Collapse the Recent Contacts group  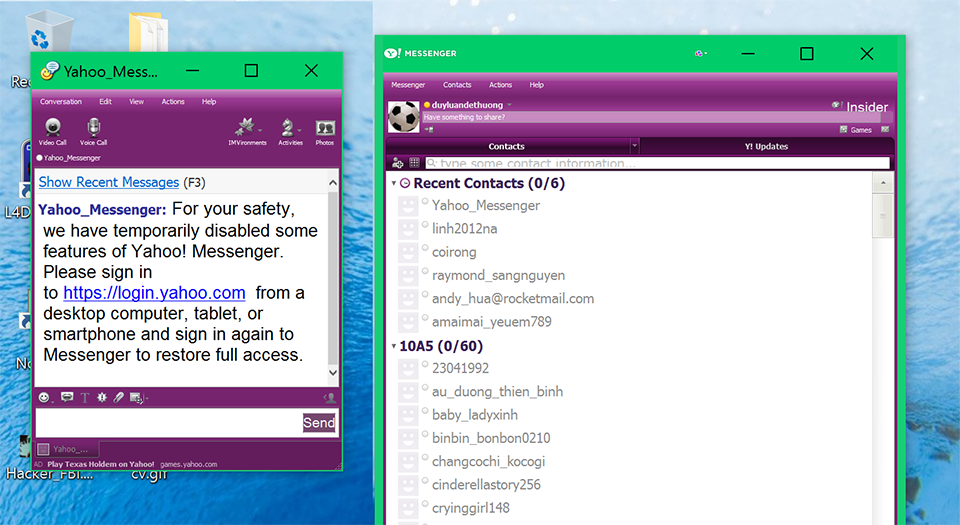click(394, 183)
